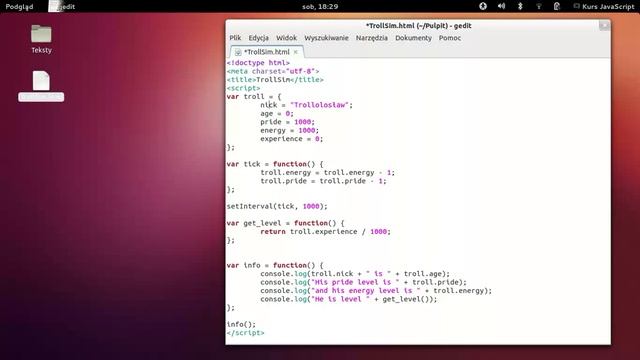Open the network icon in top bar
Screen dimensions: 640x360
point(539,6)
